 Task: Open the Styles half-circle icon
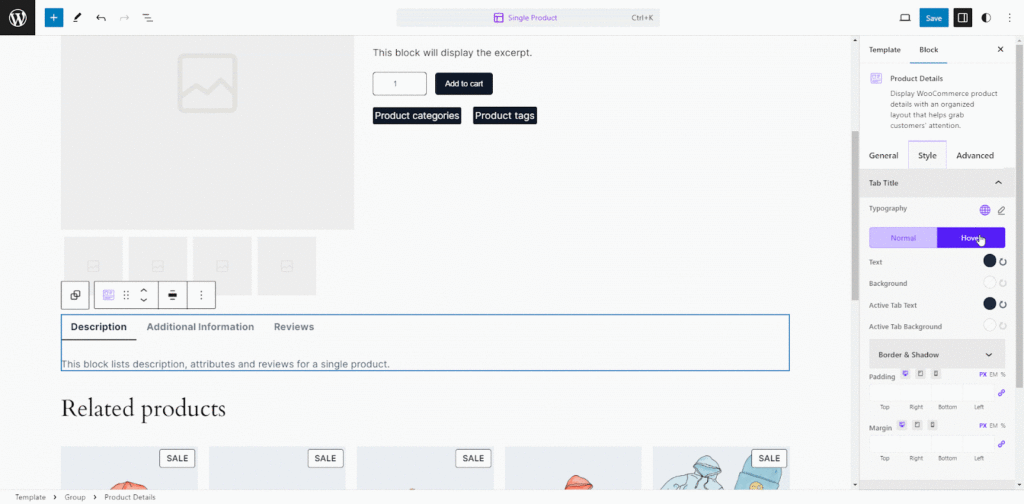pyautogui.click(x=986, y=18)
